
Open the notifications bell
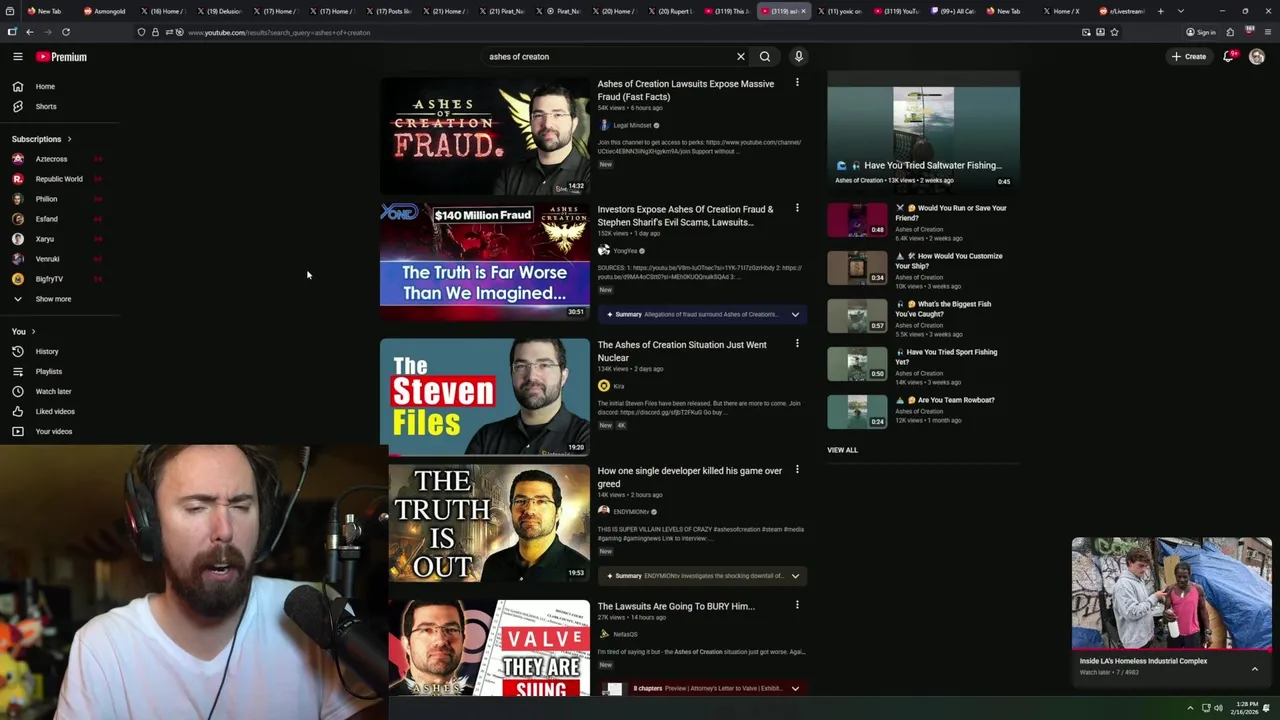[1229, 57]
